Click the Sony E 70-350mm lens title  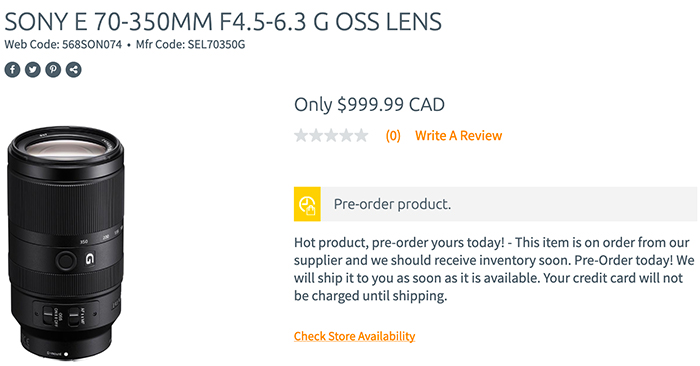pos(223,21)
